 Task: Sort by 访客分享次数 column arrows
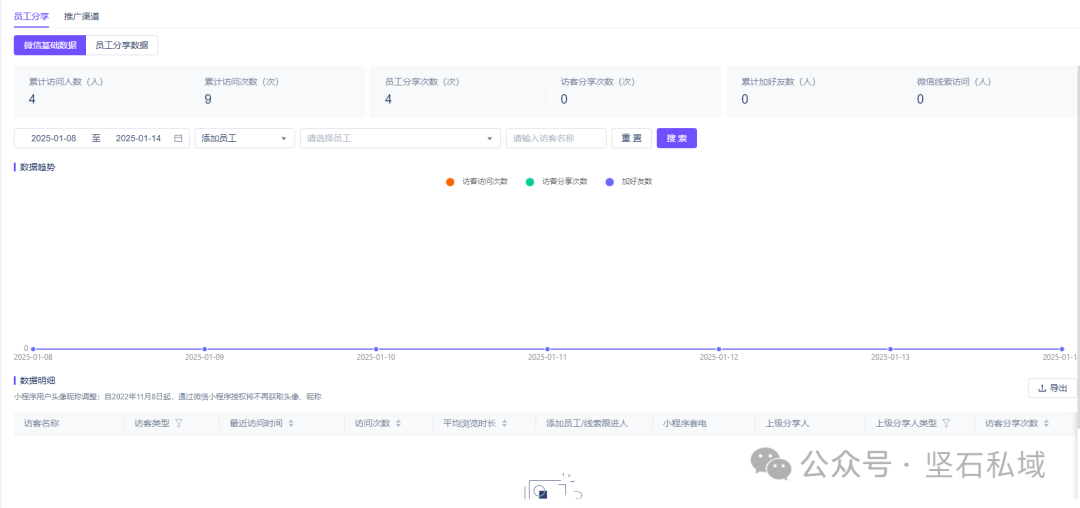[x=1047, y=423]
